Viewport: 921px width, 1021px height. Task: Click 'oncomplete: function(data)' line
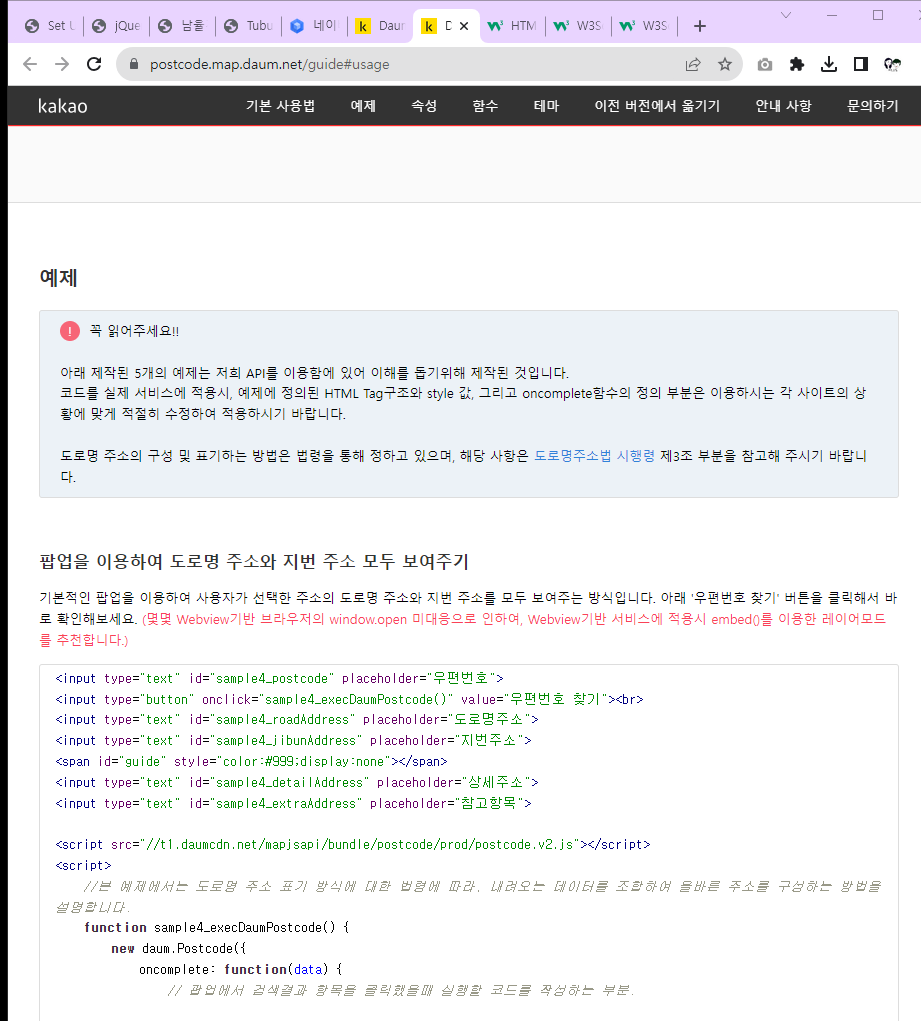coord(241,969)
